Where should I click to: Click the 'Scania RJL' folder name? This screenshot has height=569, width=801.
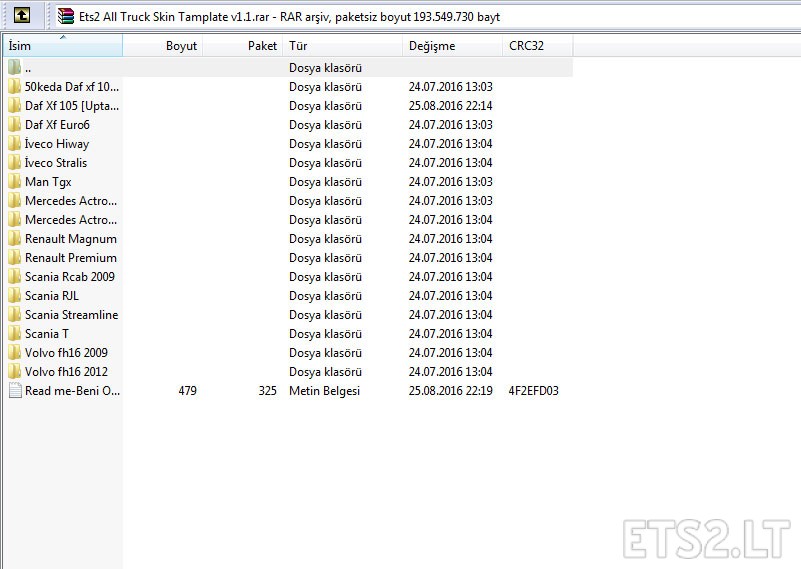(x=52, y=295)
